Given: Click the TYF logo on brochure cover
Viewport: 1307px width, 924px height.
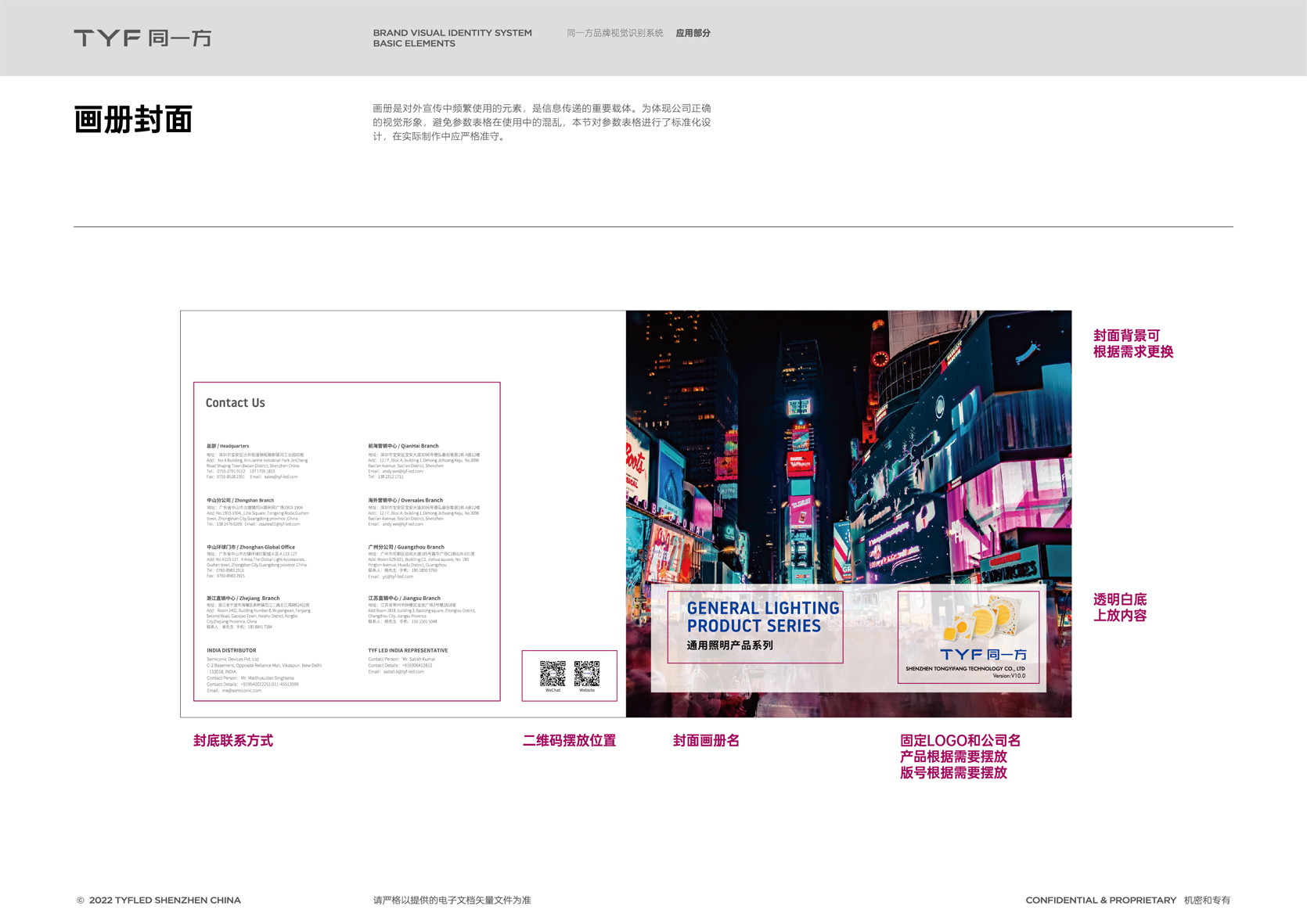Looking at the screenshot, I should pos(983,654).
